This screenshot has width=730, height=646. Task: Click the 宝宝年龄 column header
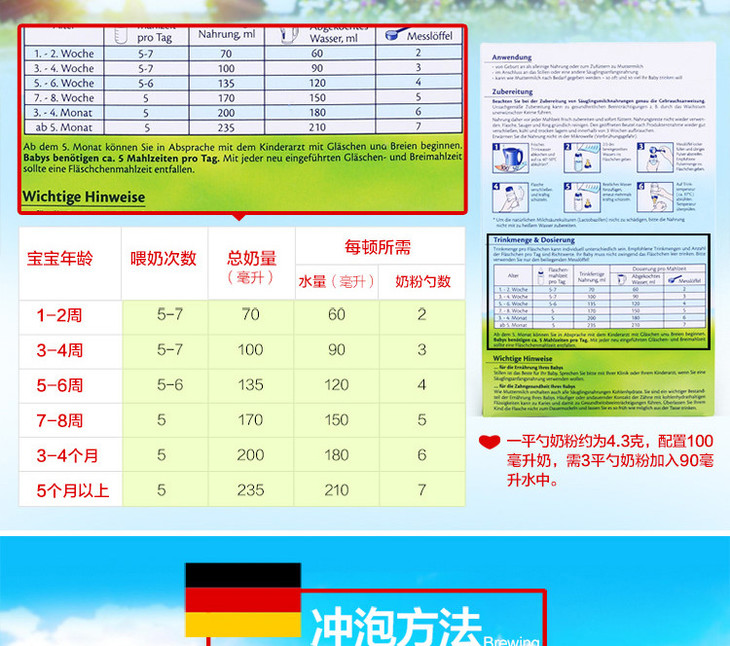[67, 259]
